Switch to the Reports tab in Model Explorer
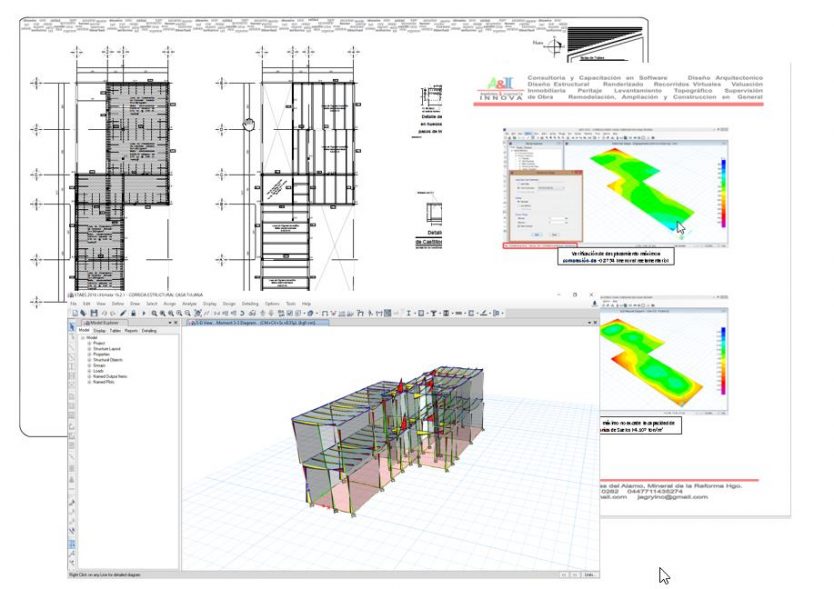 131,330
